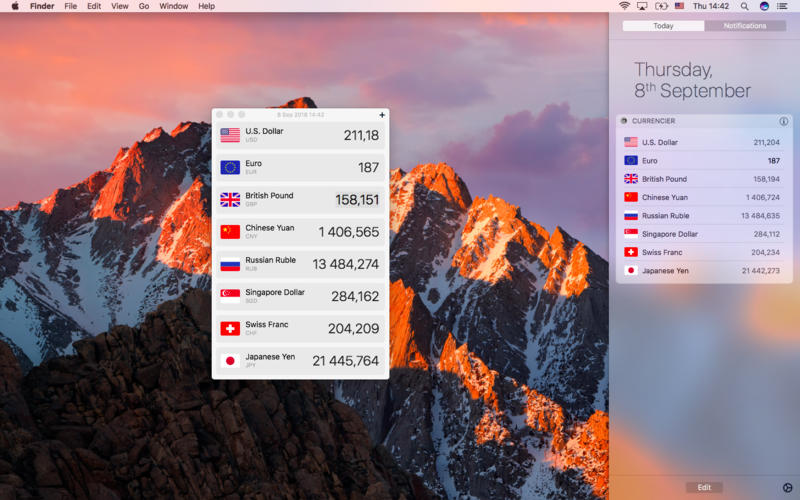Open the battery status menu
800x500 pixels.
tap(661, 6)
